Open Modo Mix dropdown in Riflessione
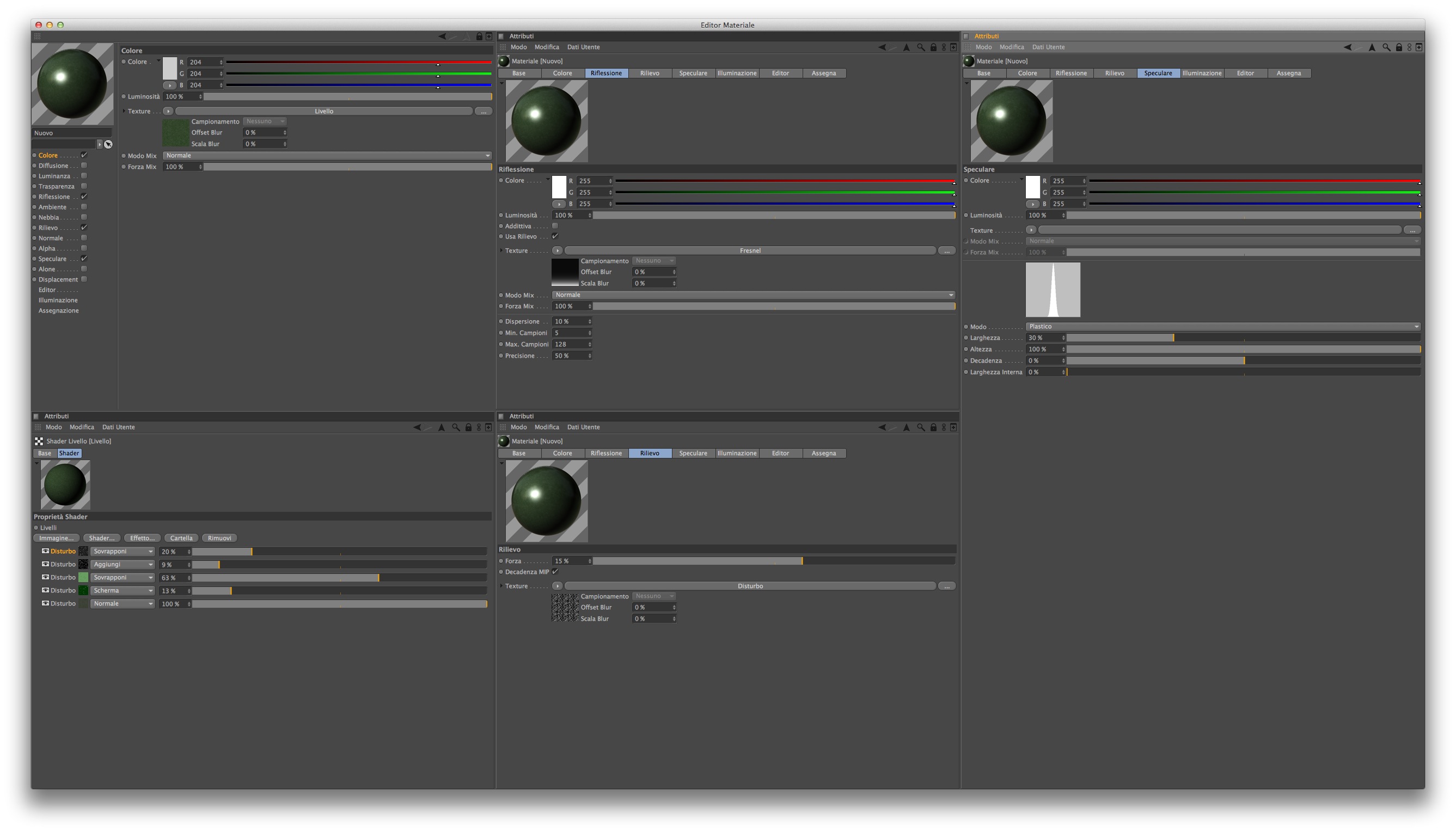Image resolution: width=1456 pixels, height=832 pixels. pyautogui.click(x=753, y=296)
